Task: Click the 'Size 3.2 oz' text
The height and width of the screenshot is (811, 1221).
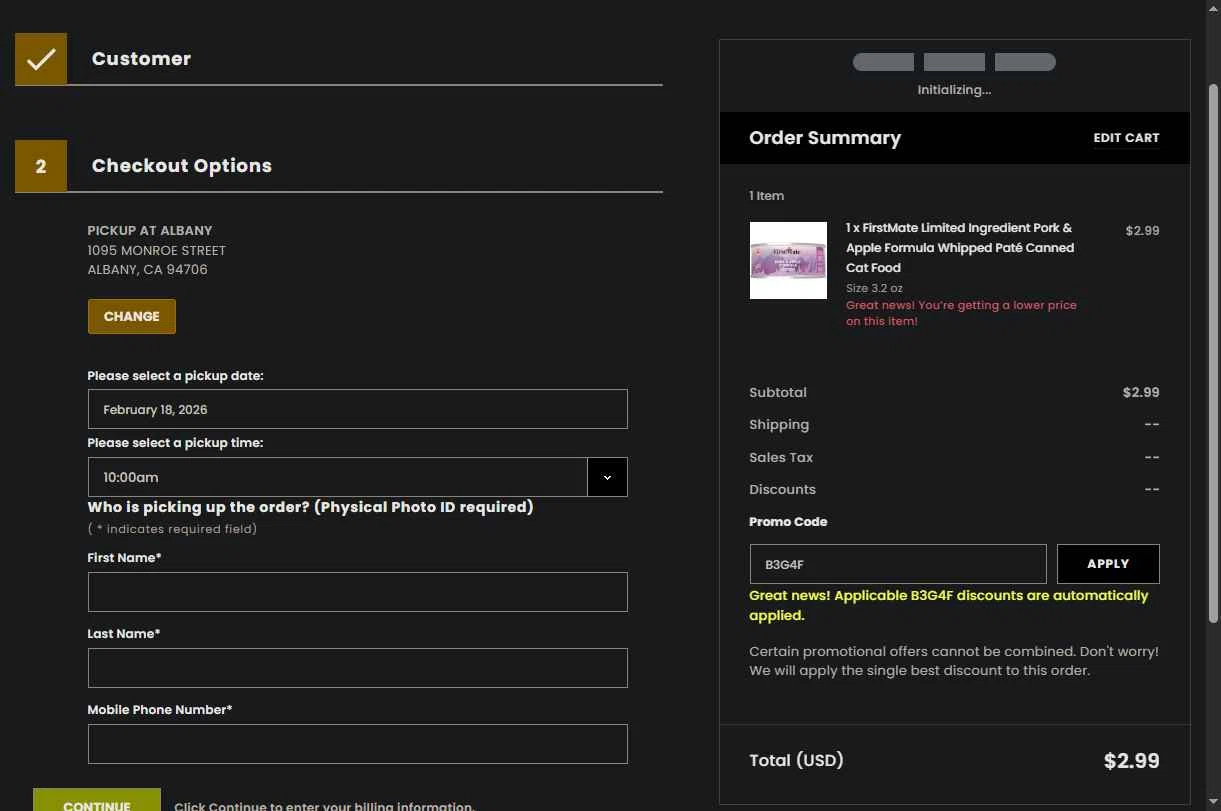Action: [874, 288]
